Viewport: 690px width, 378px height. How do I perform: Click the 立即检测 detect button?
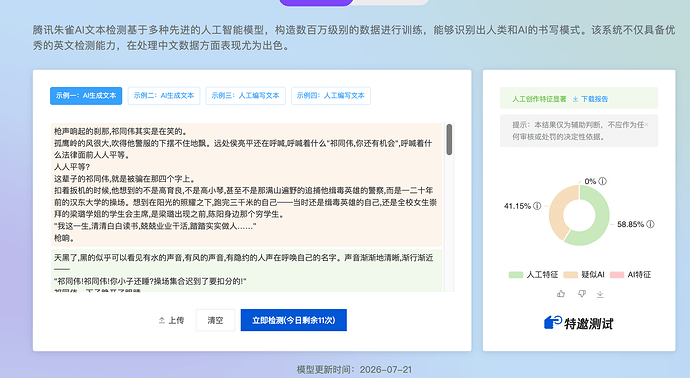(294, 320)
